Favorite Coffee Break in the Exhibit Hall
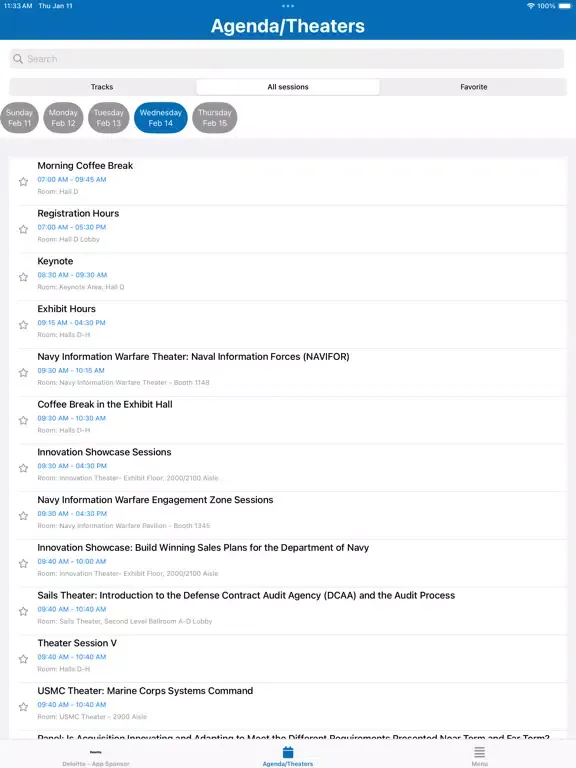 [x=23, y=420]
